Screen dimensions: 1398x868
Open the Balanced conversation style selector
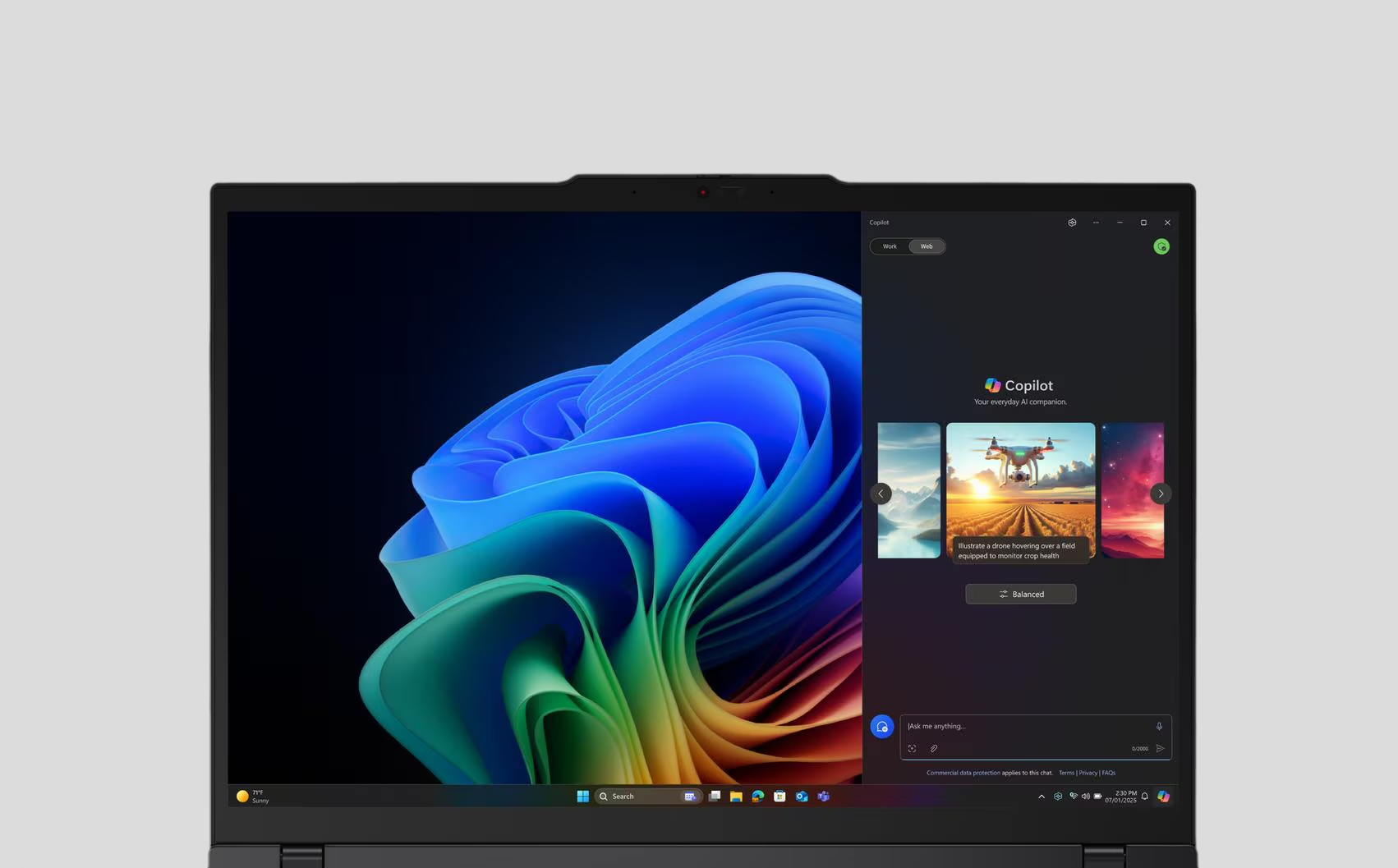pos(1020,594)
